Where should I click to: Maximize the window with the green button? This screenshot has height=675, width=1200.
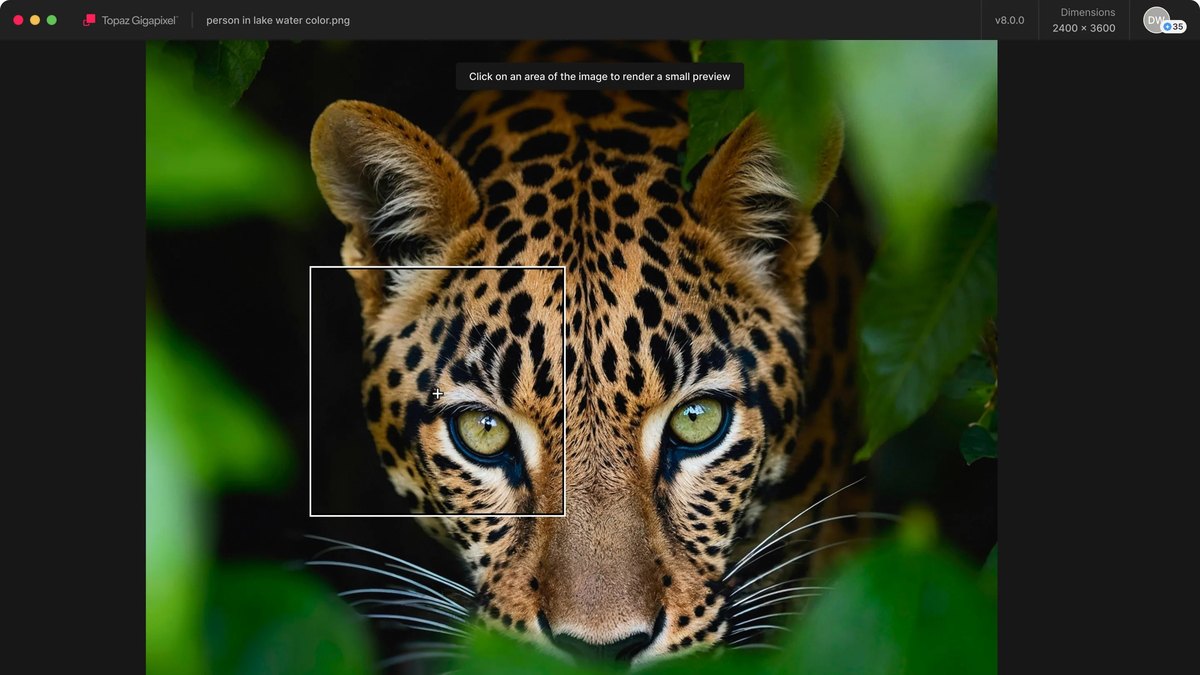[x=52, y=20]
